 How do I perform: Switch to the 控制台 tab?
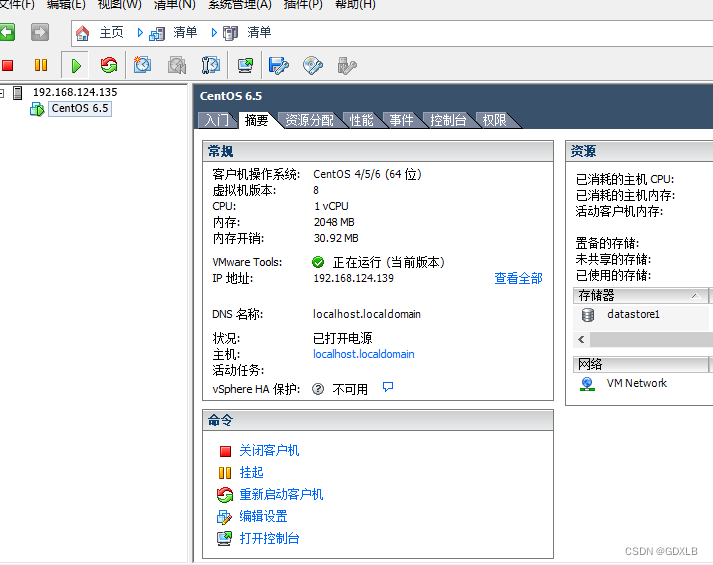(x=448, y=120)
